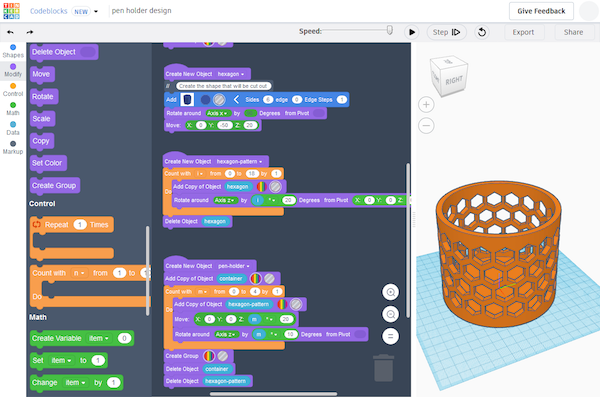Image resolution: width=600 pixels, height=397 pixels.
Task: Zoom out the blocks workspace
Action: pos(391,314)
